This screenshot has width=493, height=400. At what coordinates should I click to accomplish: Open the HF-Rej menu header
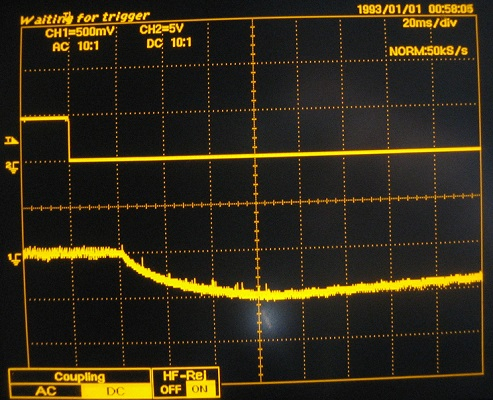pyautogui.click(x=185, y=375)
